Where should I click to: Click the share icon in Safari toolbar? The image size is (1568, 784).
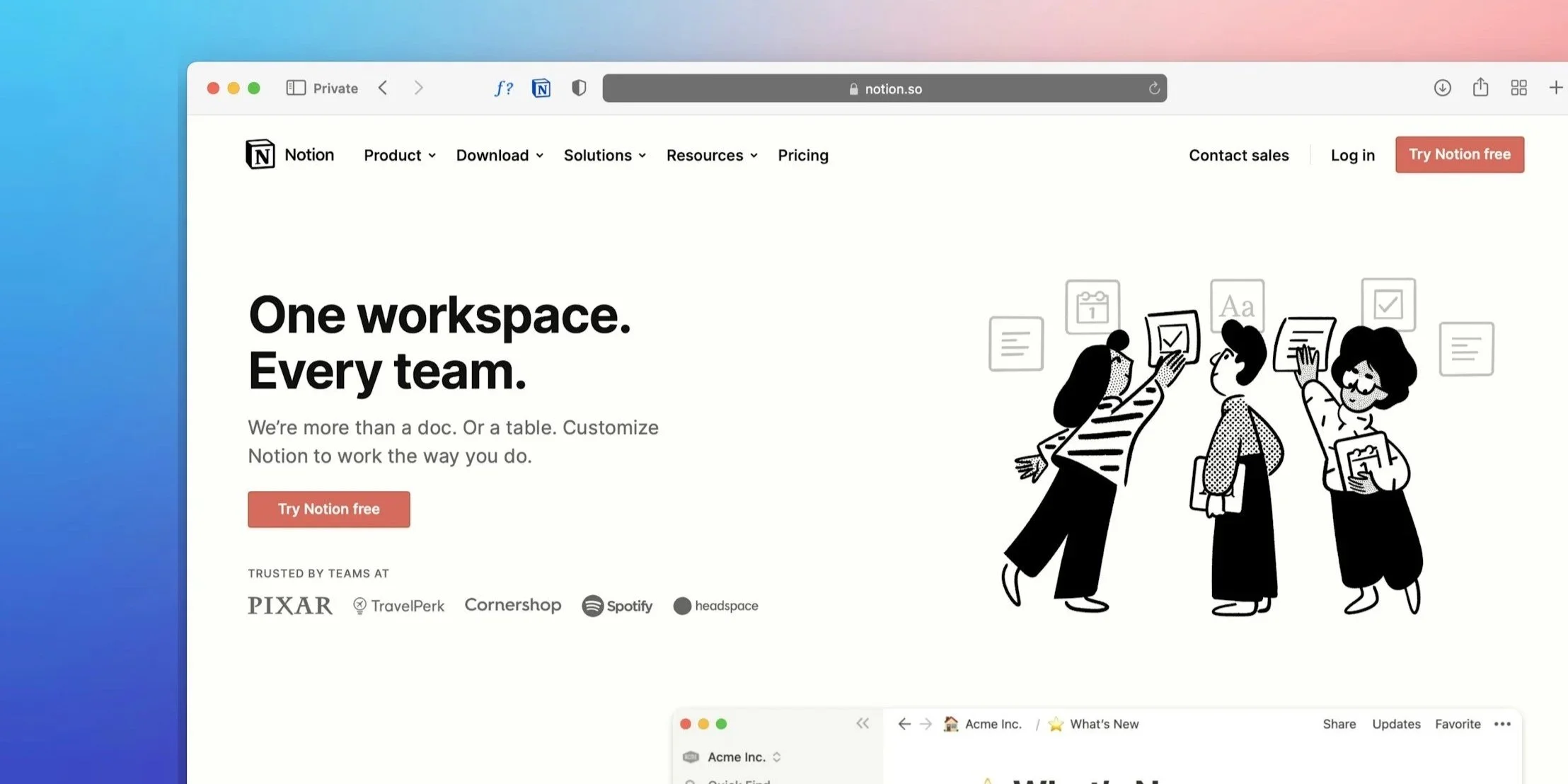click(1480, 88)
